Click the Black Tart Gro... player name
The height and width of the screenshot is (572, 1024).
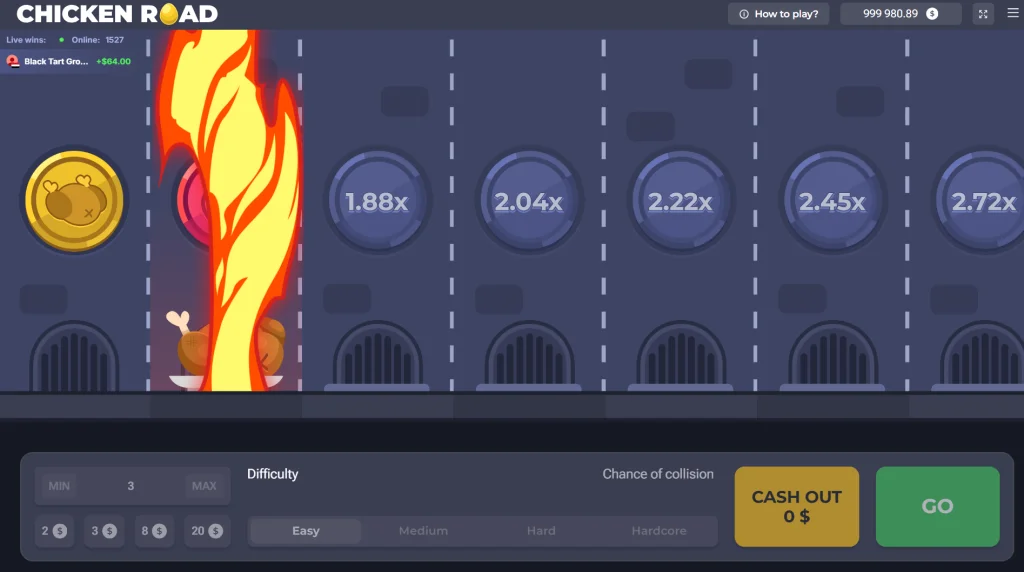56,61
